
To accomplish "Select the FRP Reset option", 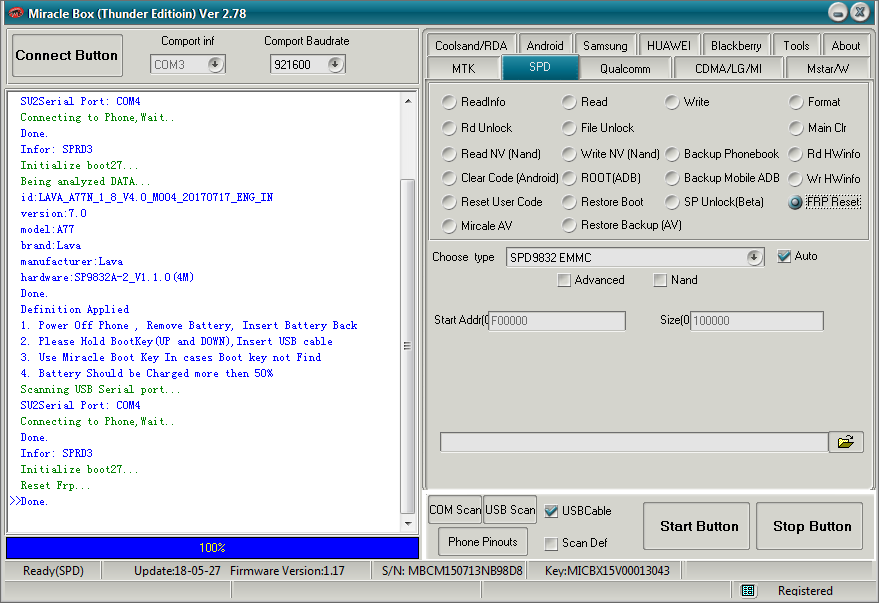I will click(824, 202).
